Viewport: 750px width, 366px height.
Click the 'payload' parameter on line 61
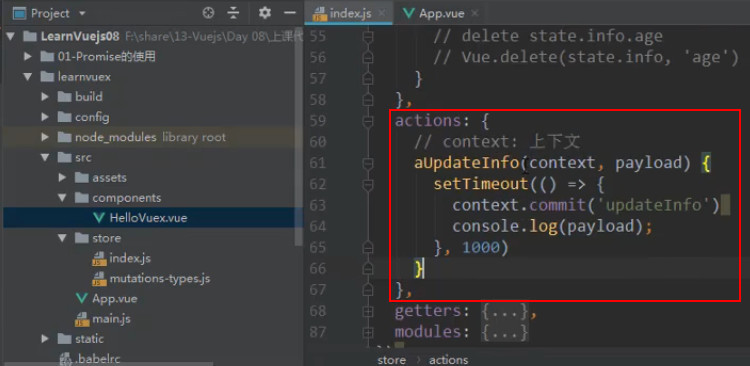click(648, 163)
